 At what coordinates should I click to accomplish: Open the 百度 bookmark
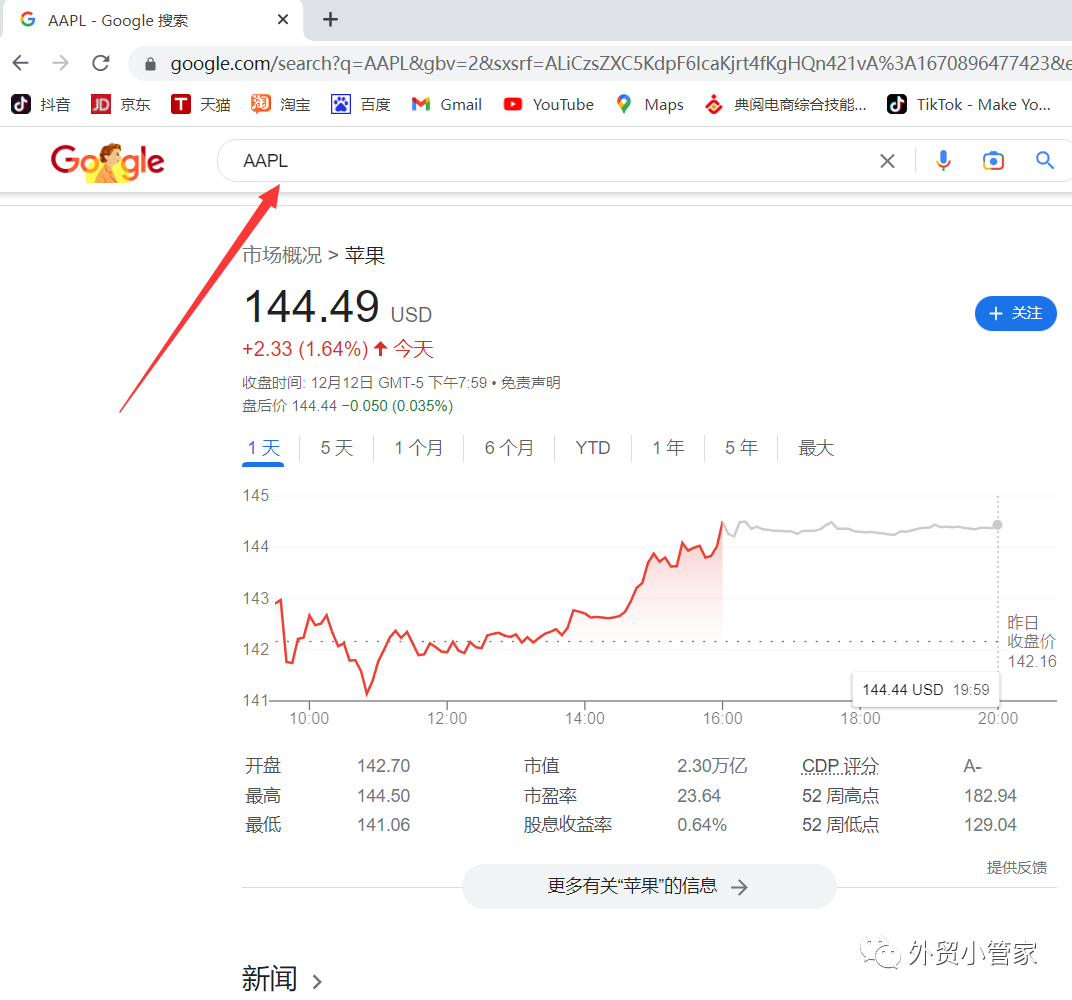(360, 104)
